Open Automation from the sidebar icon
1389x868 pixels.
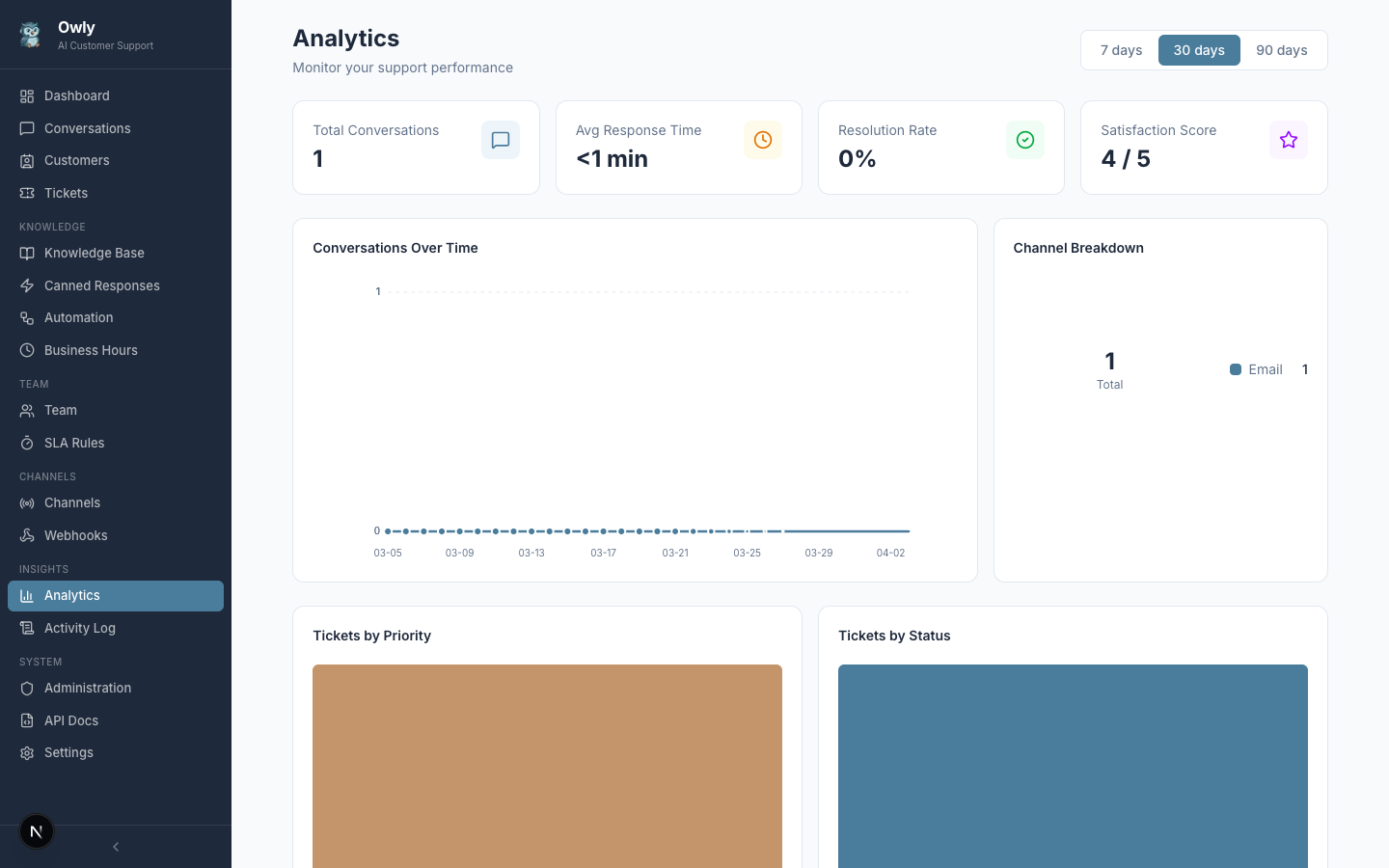pyautogui.click(x=27, y=317)
